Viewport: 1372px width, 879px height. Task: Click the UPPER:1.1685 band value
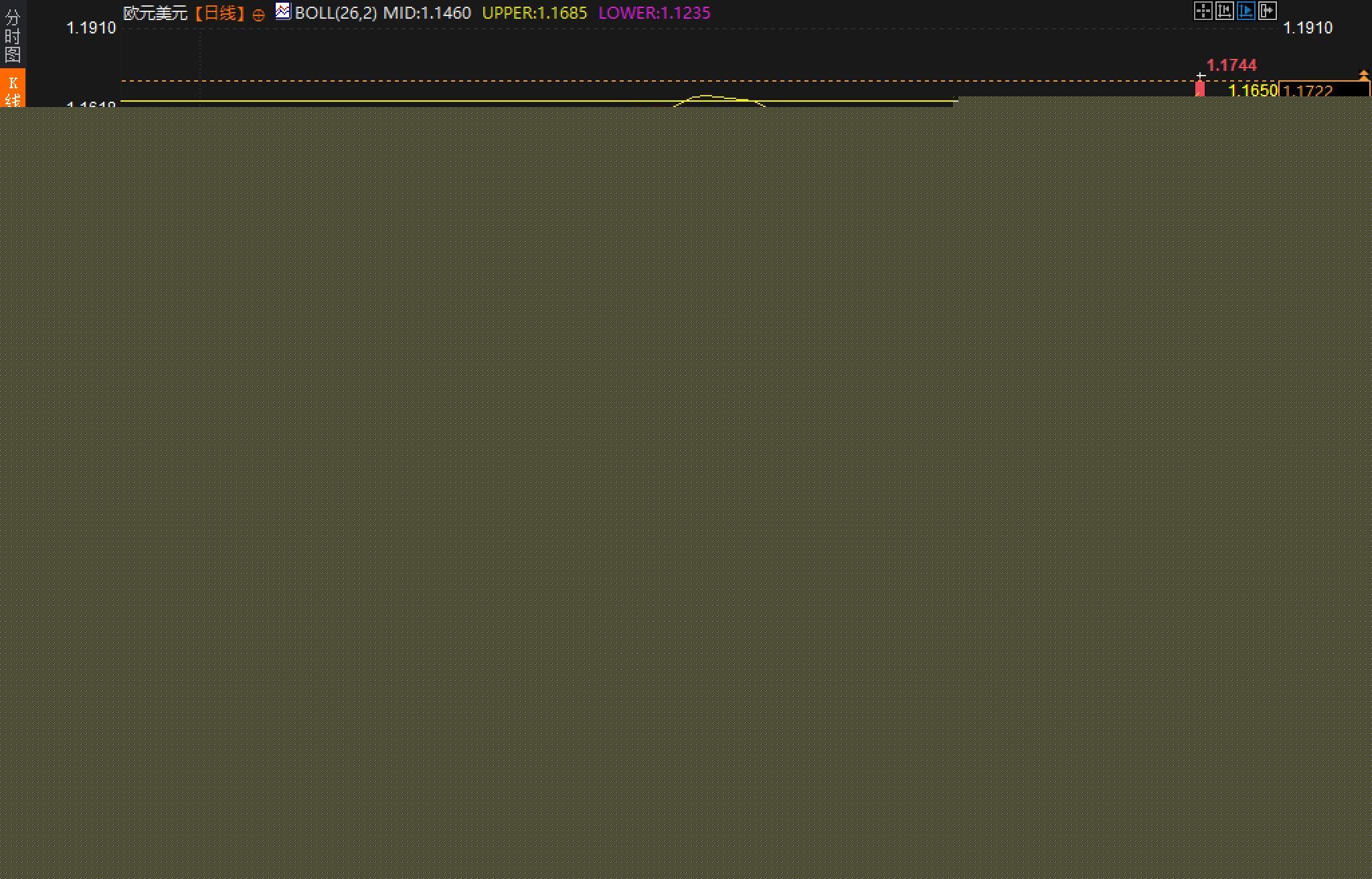point(534,13)
